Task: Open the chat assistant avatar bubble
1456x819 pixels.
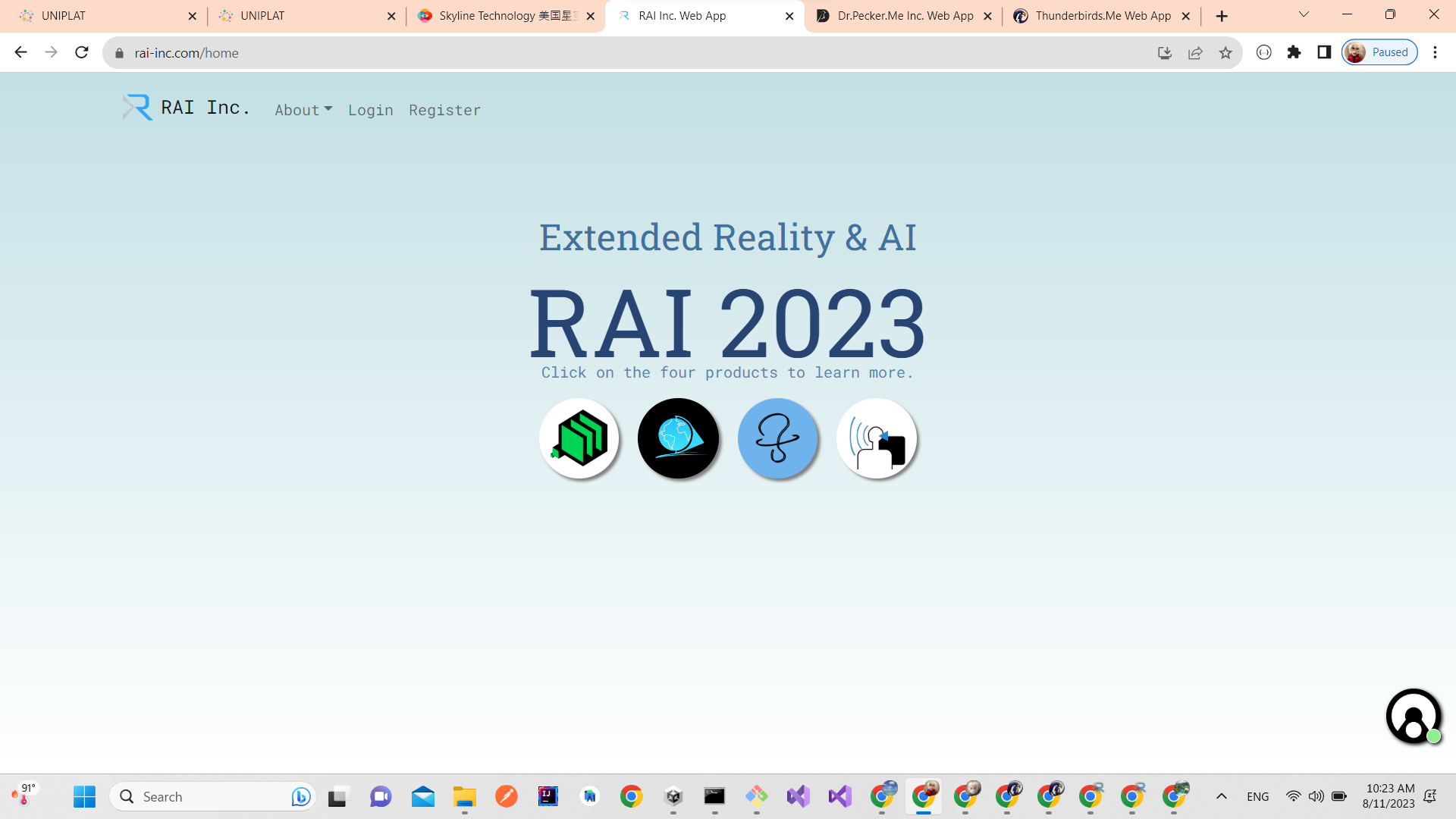Action: (1413, 715)
